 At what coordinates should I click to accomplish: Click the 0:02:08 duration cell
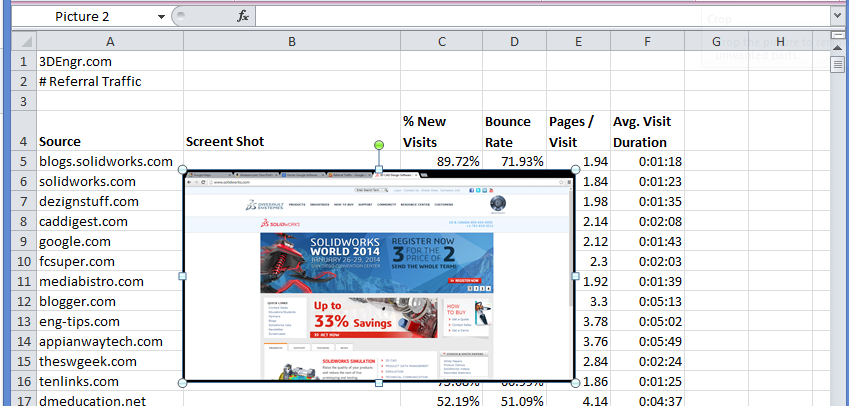tap(648, 221)
